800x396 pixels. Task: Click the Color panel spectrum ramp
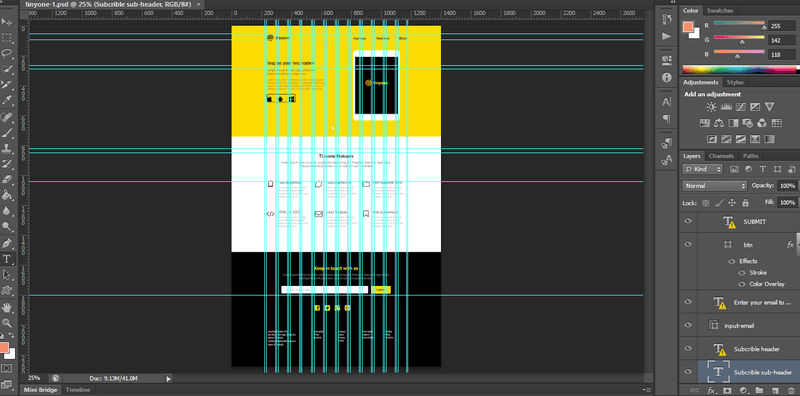click(739, 70)
